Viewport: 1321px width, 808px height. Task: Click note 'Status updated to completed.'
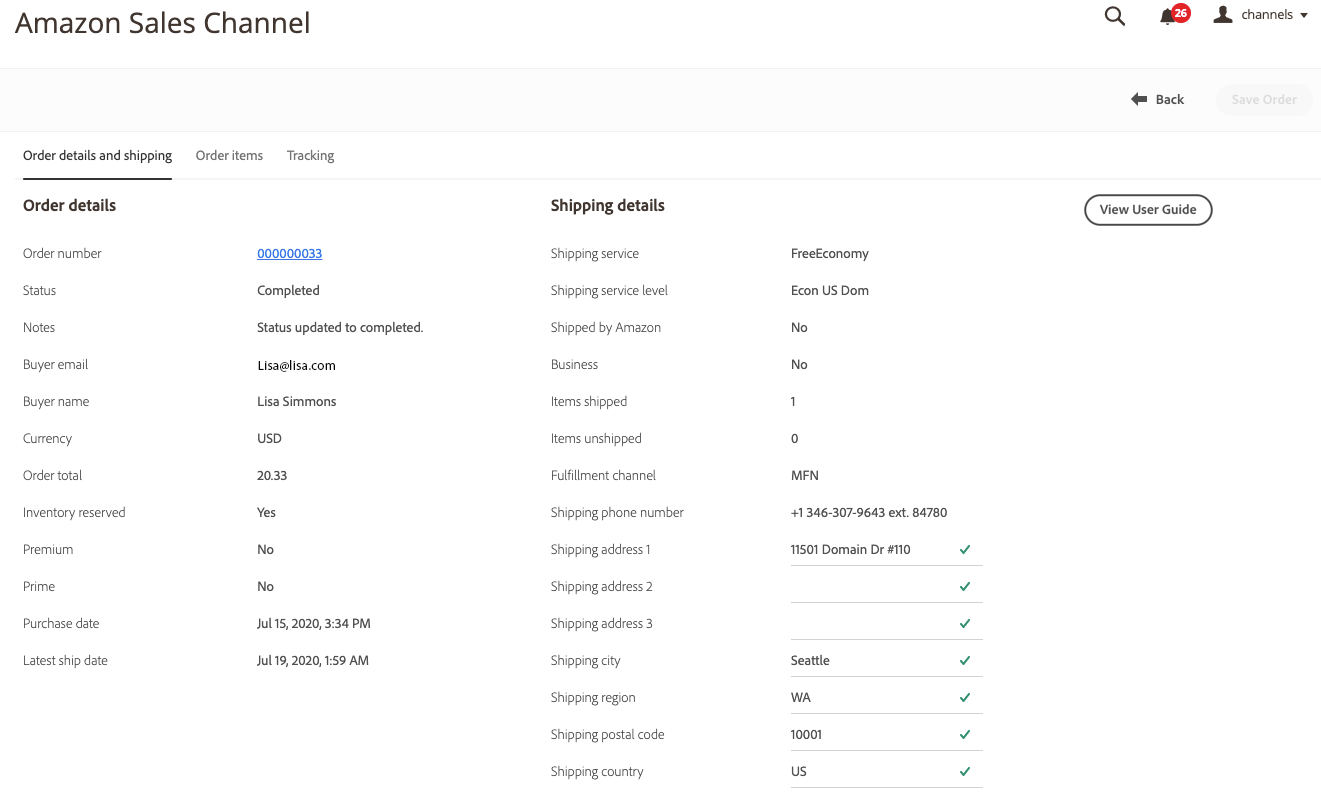340,328
